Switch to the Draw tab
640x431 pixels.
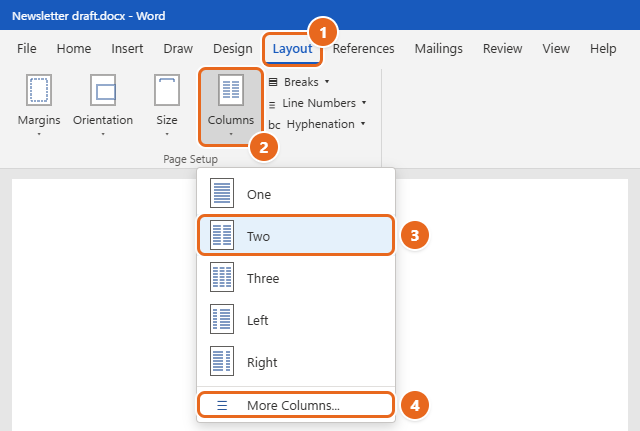click(x=178, y=49)
